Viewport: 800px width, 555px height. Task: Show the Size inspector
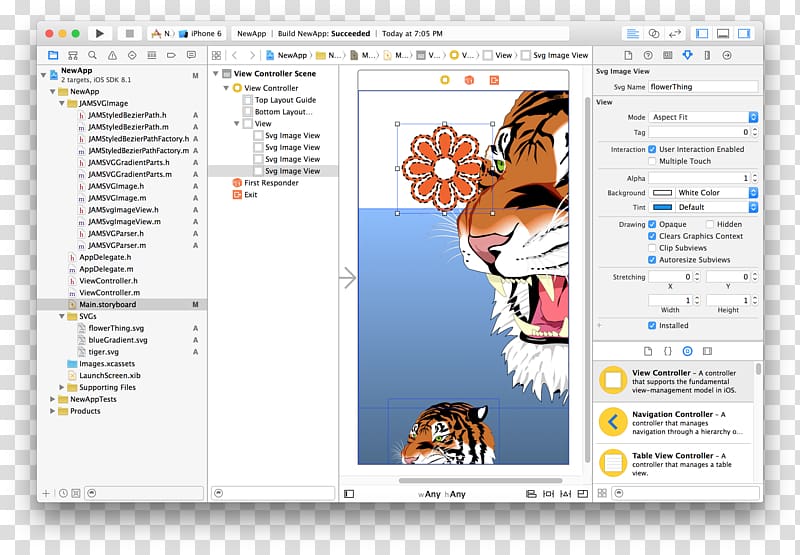[707, 55]
